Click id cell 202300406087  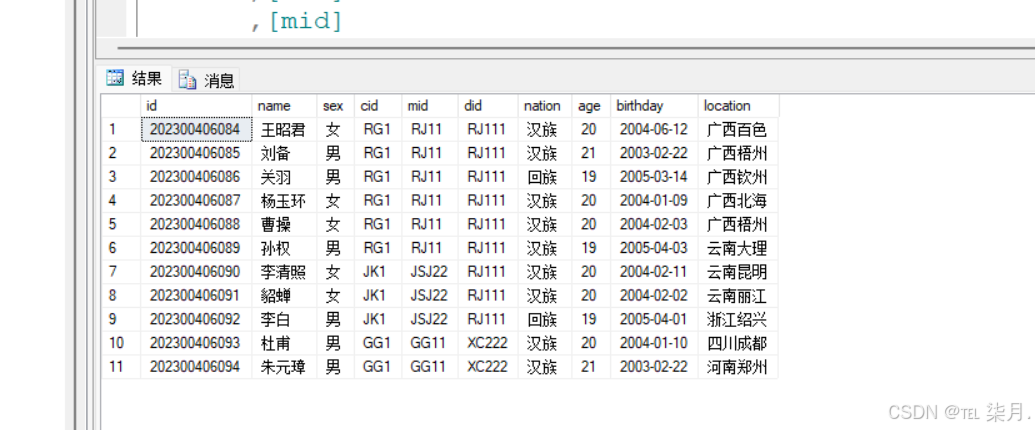pyautogui.click(x=196, y=201)
